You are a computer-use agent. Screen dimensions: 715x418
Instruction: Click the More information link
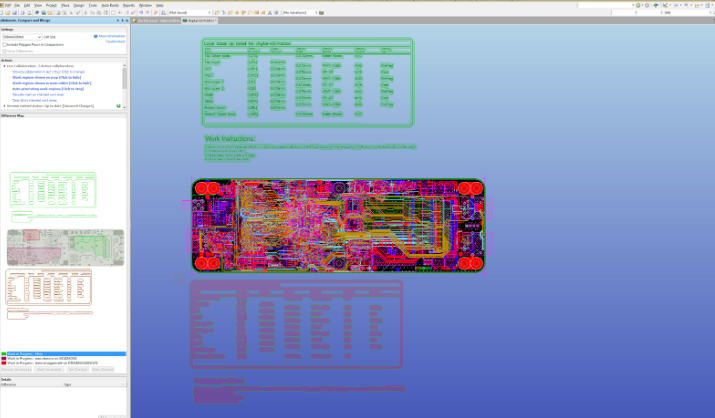[112, 36]
